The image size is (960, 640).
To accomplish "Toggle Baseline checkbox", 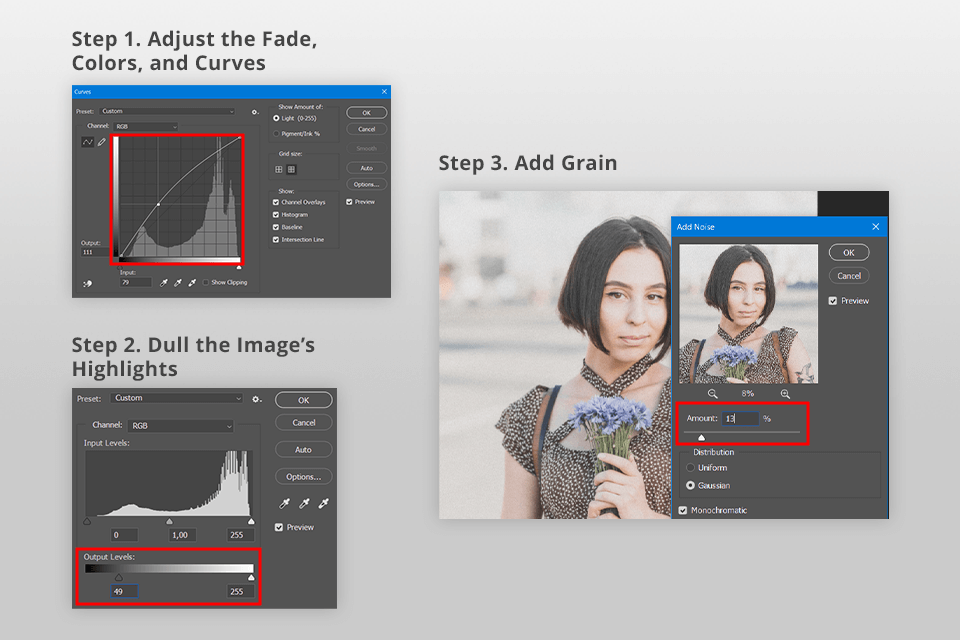I will pos(276,227).
